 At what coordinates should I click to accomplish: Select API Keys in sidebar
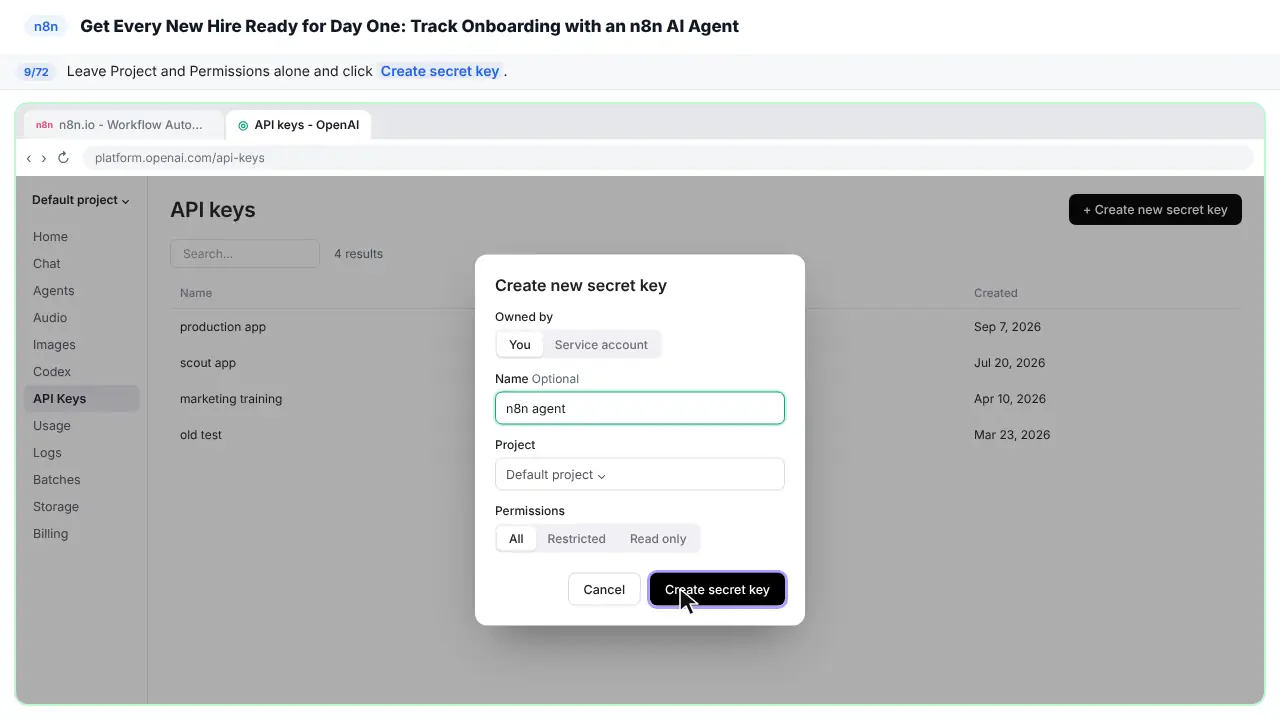point(82,399)
